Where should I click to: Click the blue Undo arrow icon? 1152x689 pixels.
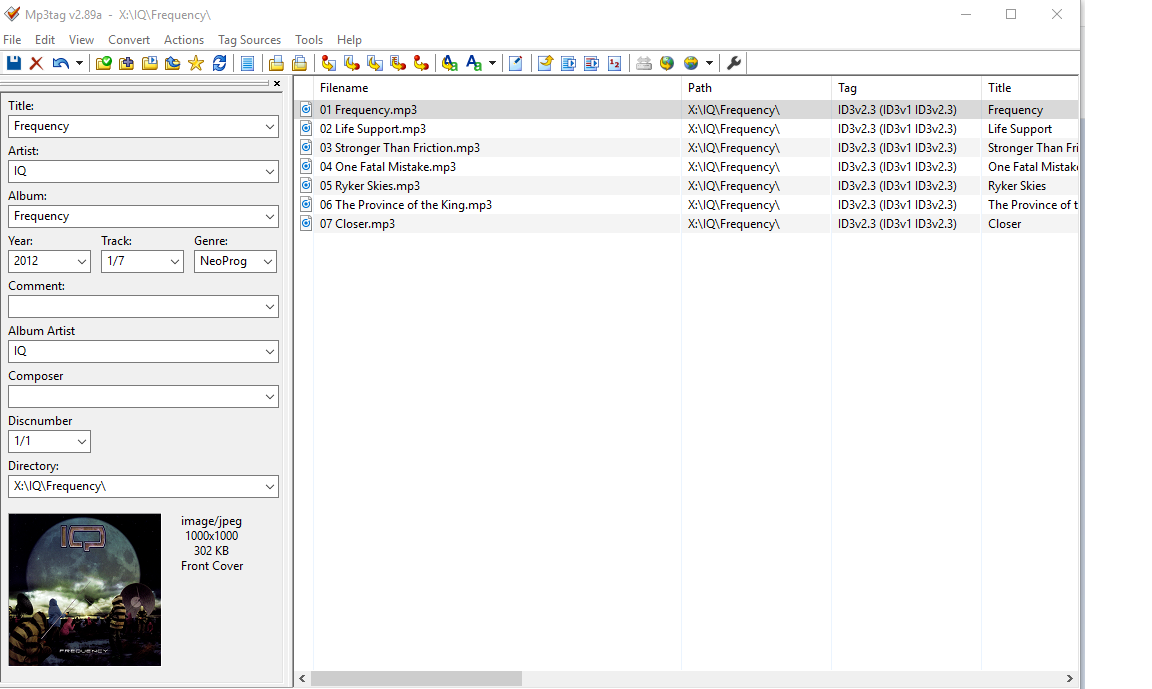coord(60,63)
